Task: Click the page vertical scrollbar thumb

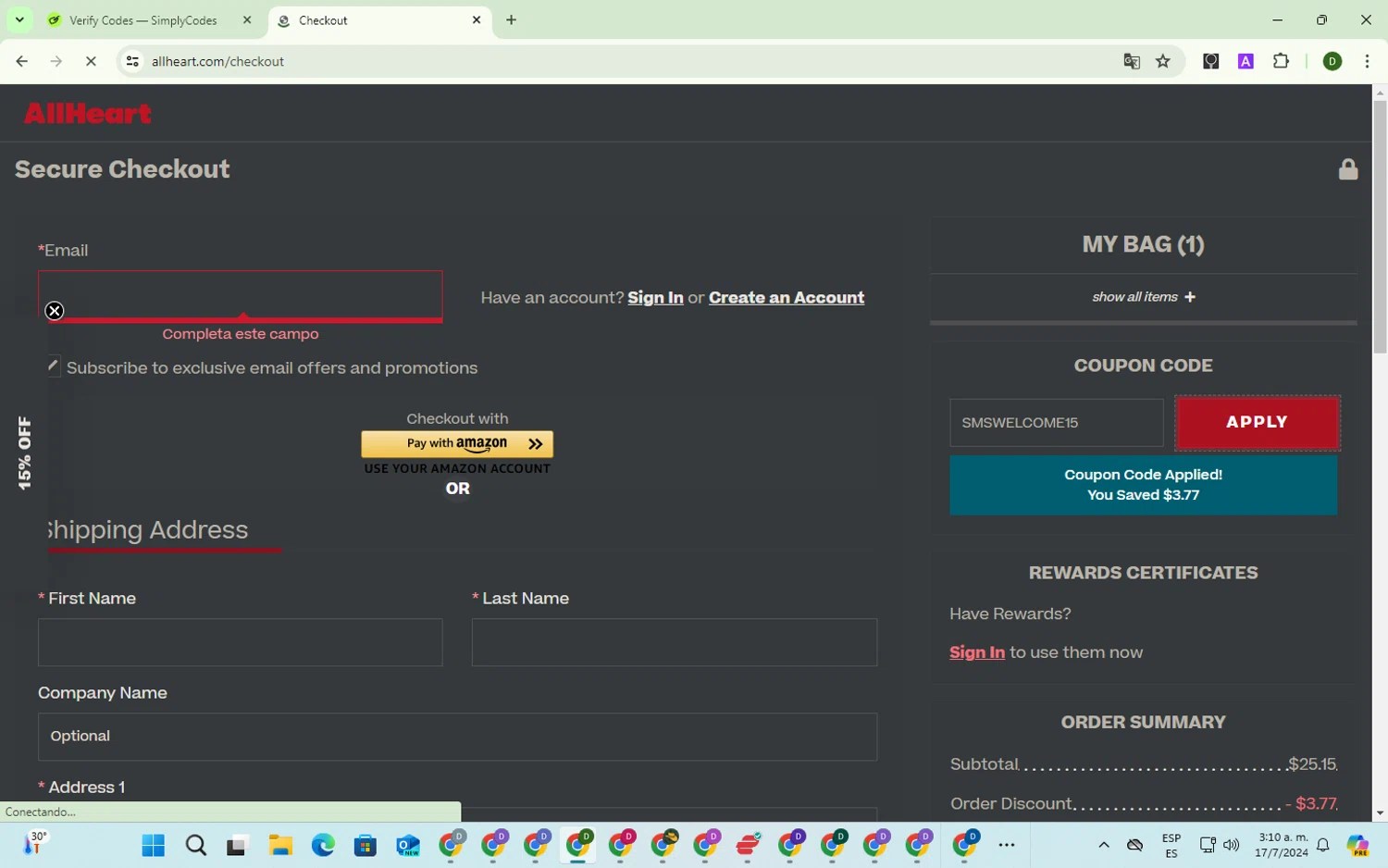Action: [1380, 227]
